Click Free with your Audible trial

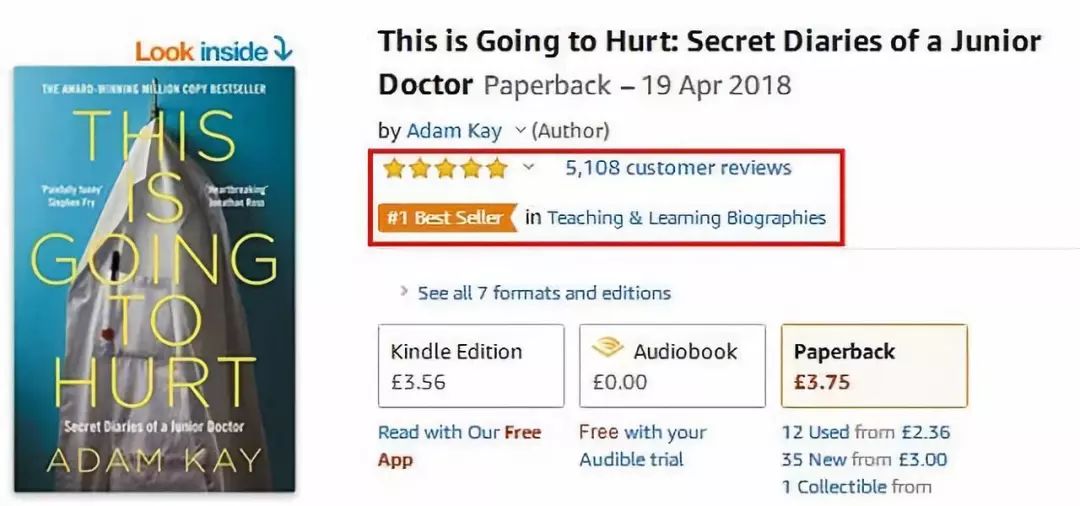point(643,445)
